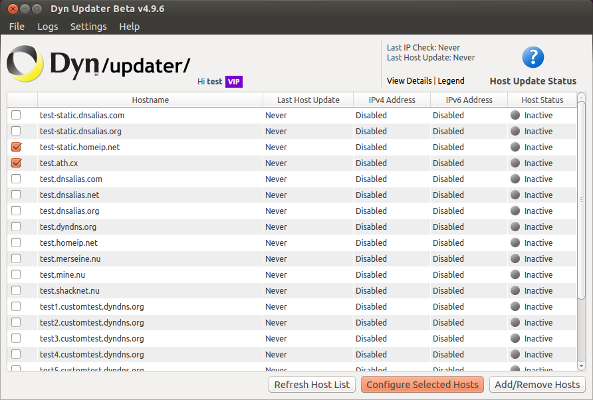The image size is (593, 400).
Task: Check the box for test-static.dnsalias.org
Action: pos(16,131)
